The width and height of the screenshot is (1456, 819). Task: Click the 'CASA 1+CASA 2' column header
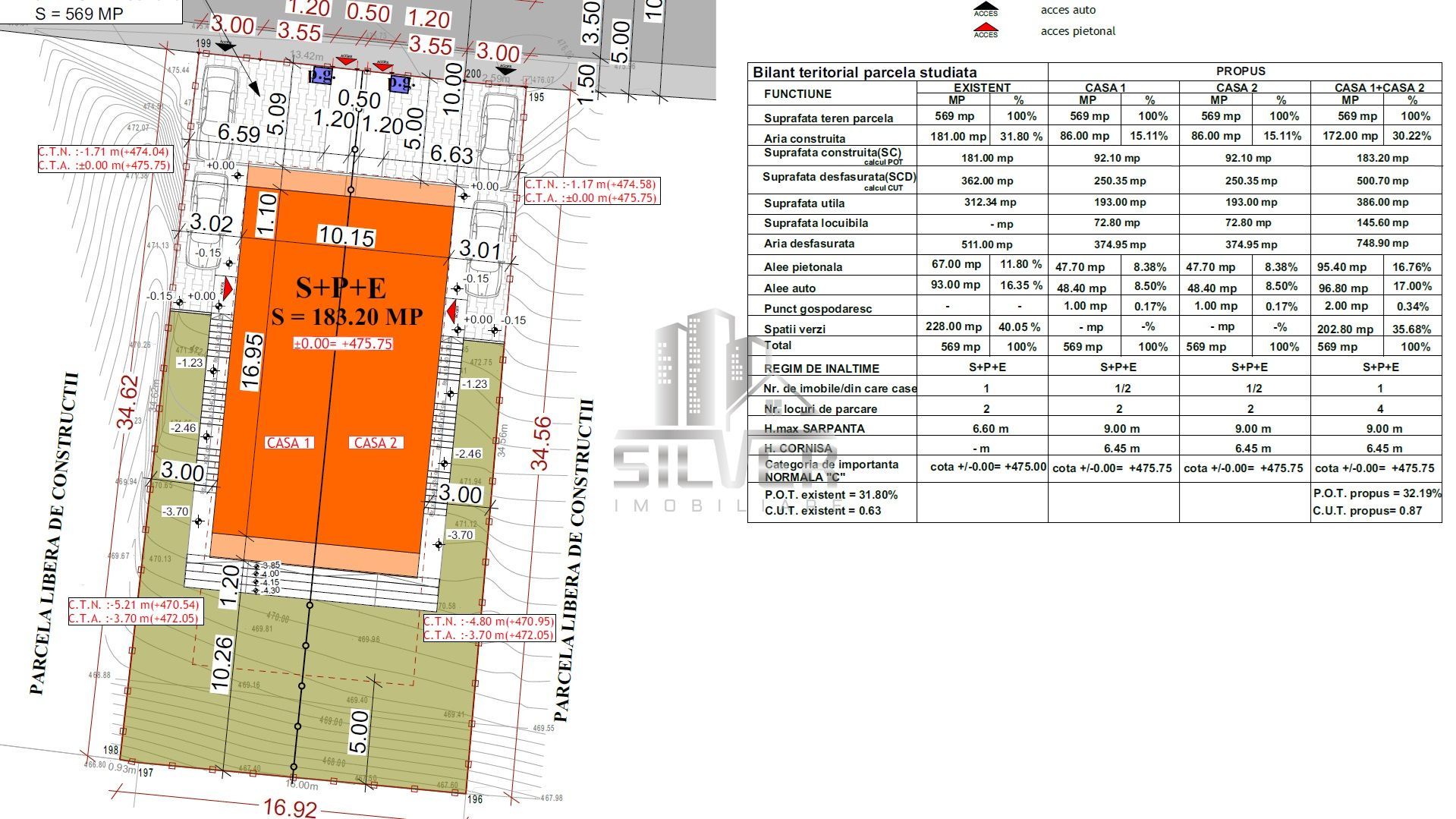pyautogui.click(x=1379, y=87)
